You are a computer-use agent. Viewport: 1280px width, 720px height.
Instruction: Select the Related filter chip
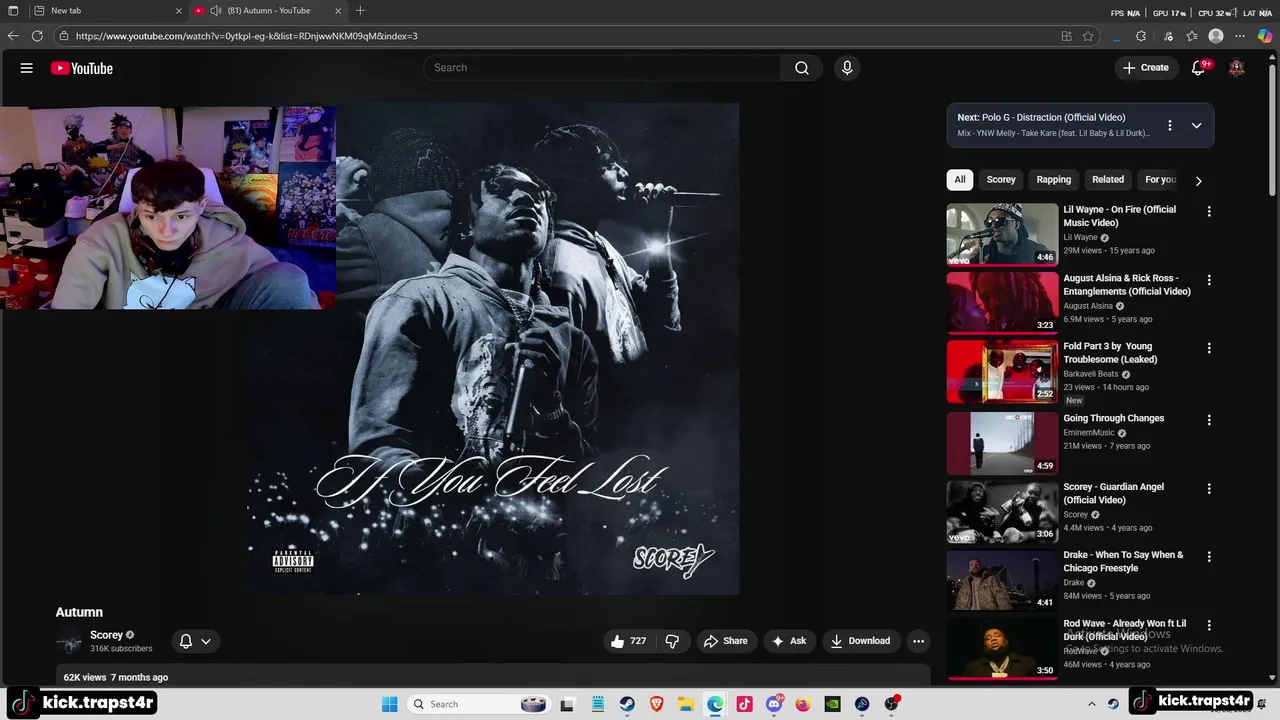pos(1108,180)
